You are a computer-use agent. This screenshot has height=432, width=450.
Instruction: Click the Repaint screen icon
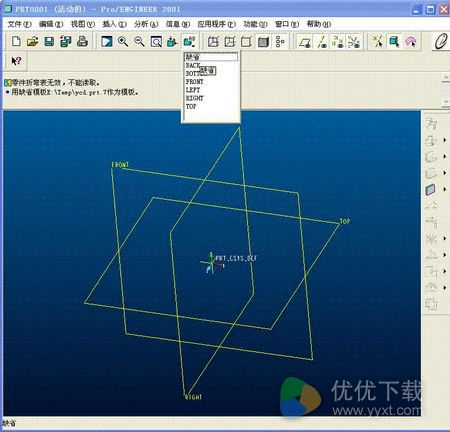pyautogui.click(x=107, y=41)
